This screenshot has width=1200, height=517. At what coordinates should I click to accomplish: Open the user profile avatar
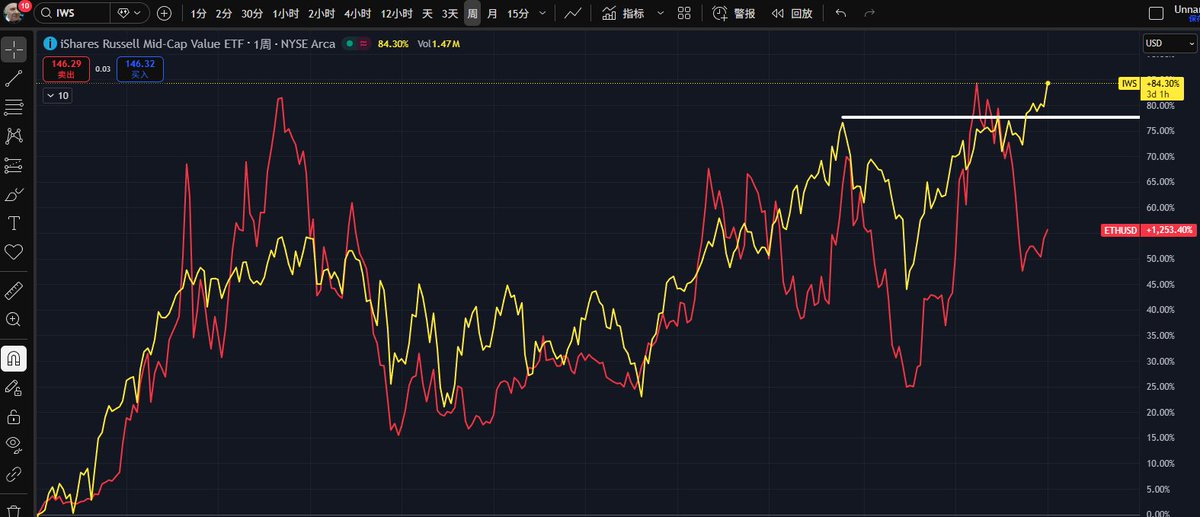13,13
